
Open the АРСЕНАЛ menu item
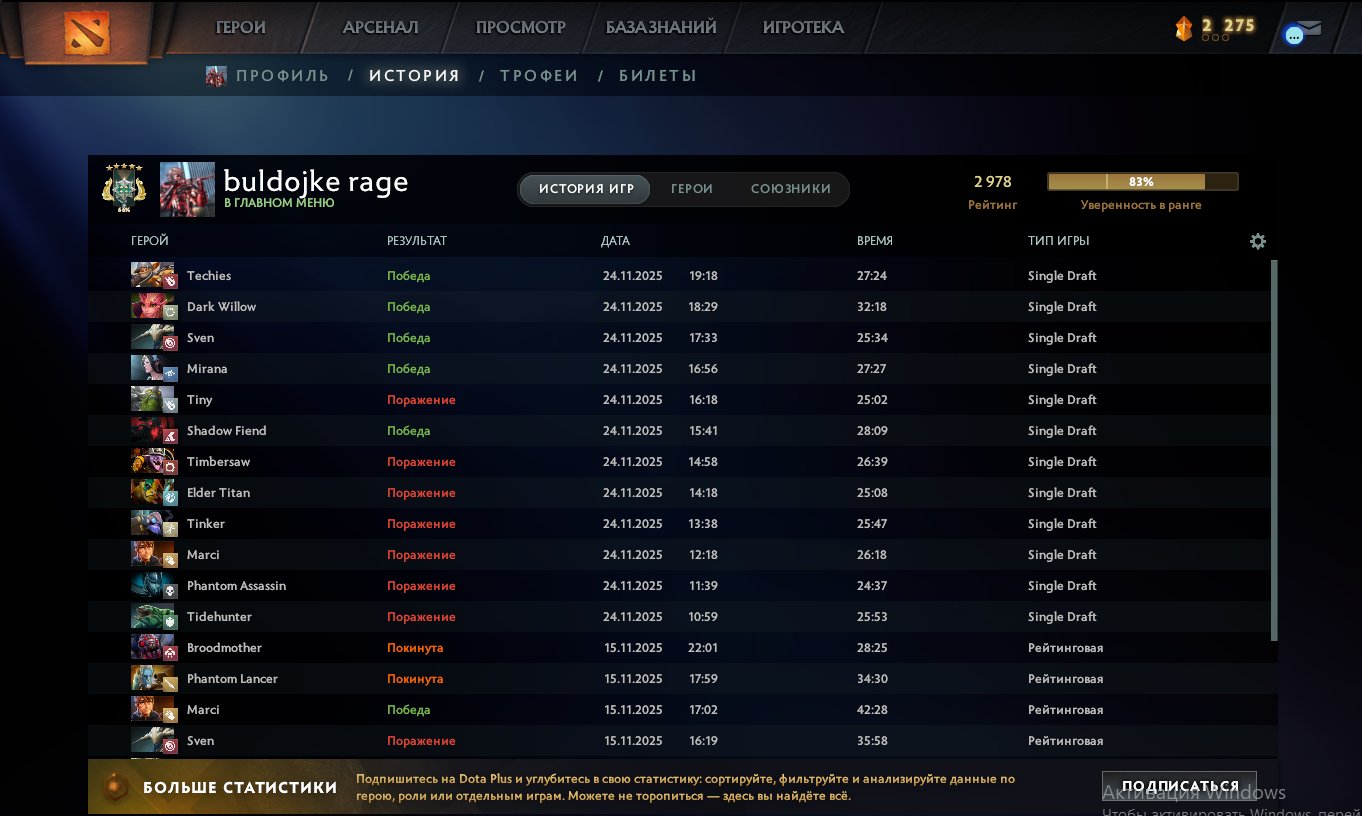380,27
